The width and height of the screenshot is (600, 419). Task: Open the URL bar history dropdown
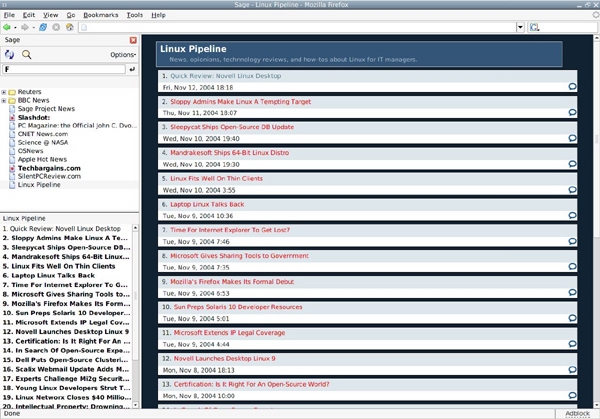pyautogui.click(x=520, y=27)
